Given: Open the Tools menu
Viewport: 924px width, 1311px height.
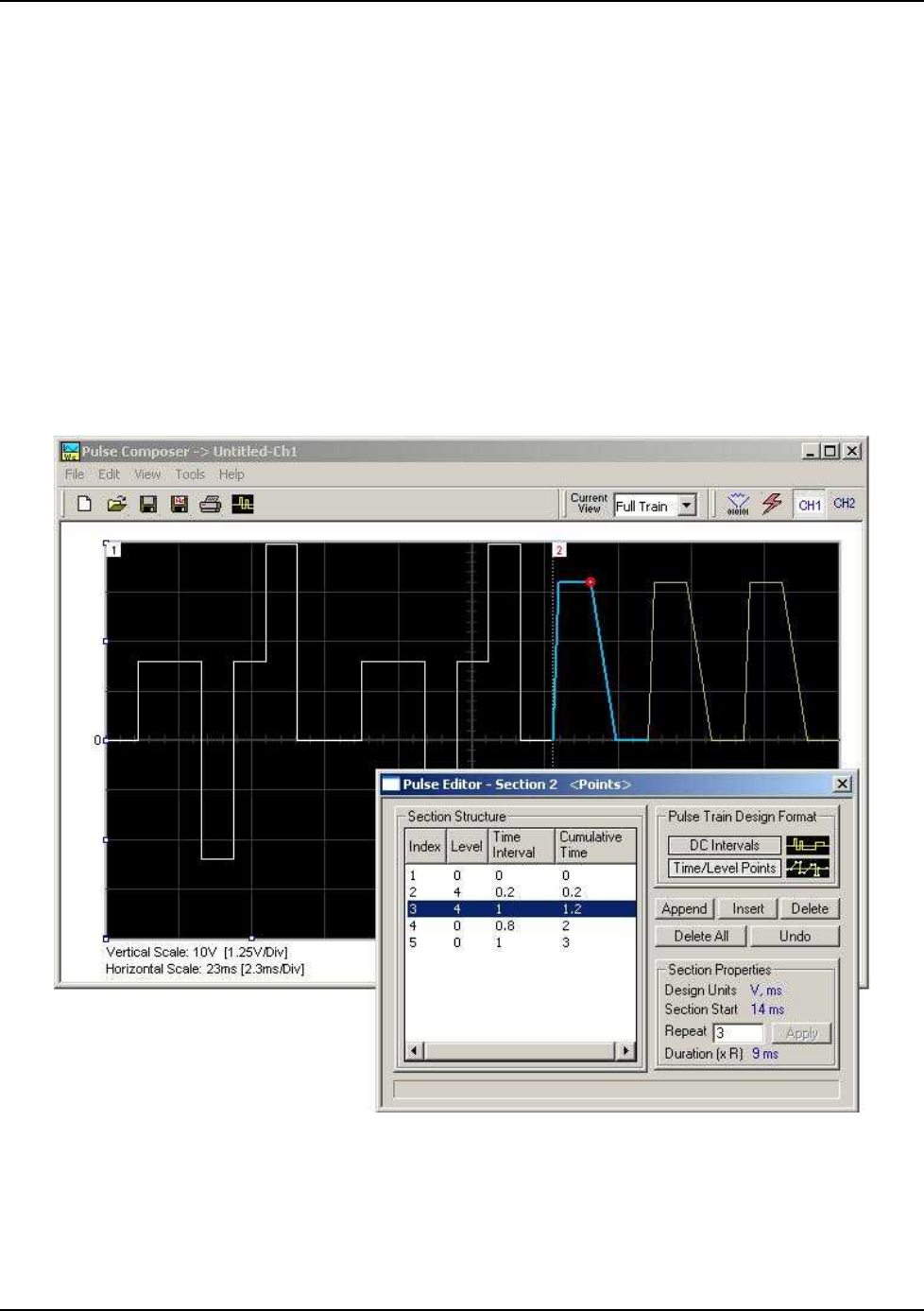Looking at the screenshot, I should click(190, 474).
